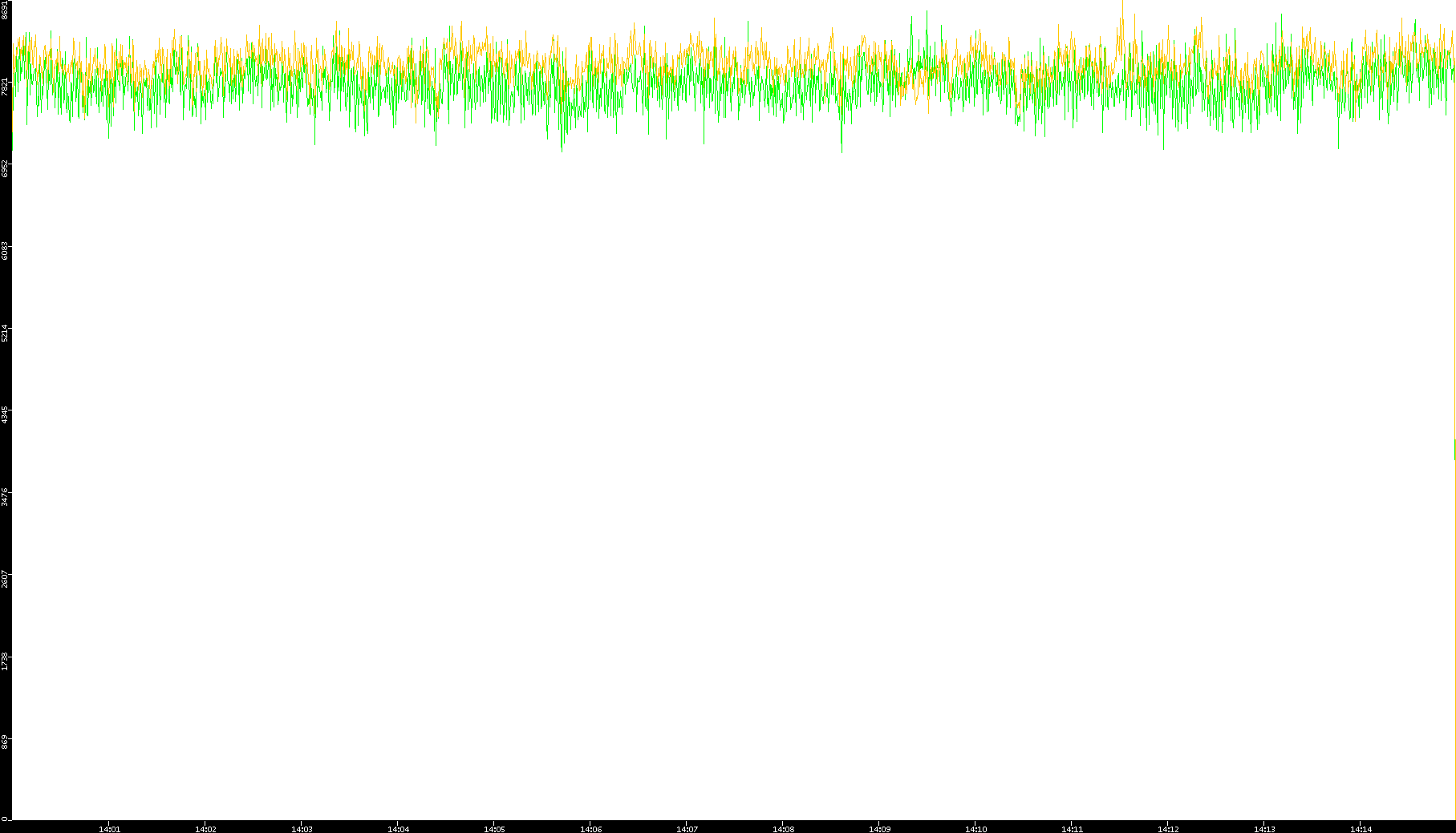The image size is (1456, 833).
Task: Select the 14:13 time marker
Action: pyautogui.click(x=1264, y=828)
